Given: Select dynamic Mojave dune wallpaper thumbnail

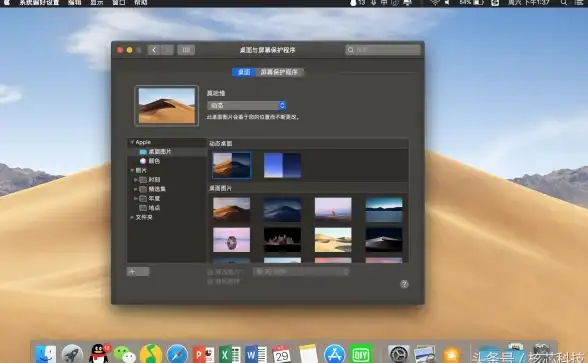Looking at the screenshot, I should tap(231, 165).
